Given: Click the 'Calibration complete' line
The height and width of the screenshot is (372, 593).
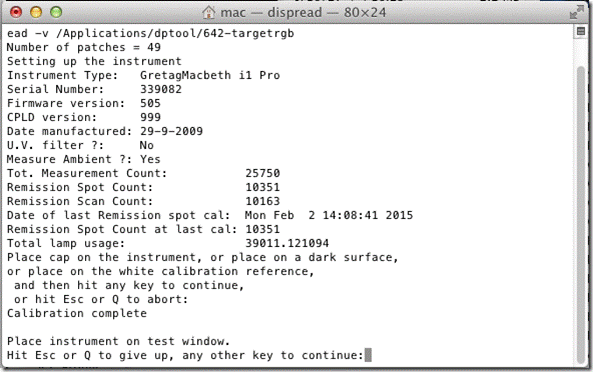Looking at the screenshot, I should tap(77, 313).
